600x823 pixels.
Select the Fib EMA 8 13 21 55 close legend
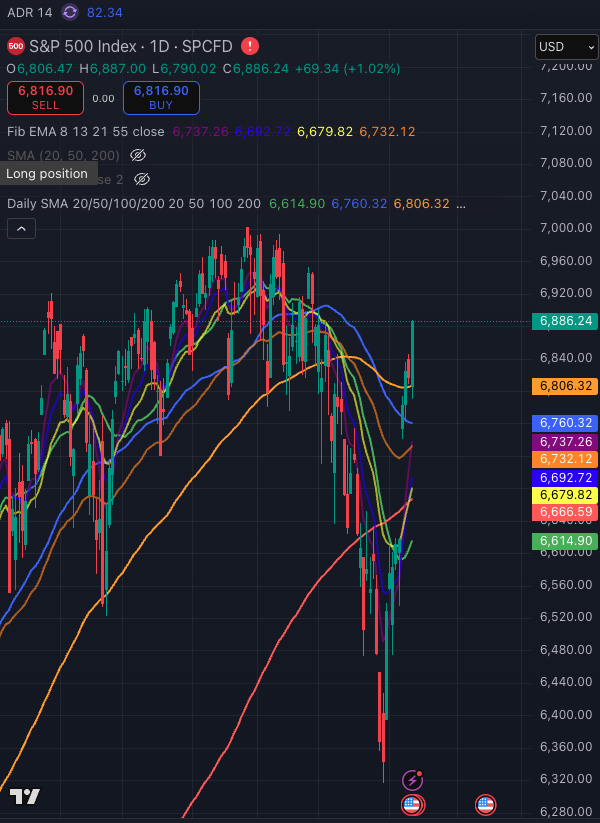[86, 132]
